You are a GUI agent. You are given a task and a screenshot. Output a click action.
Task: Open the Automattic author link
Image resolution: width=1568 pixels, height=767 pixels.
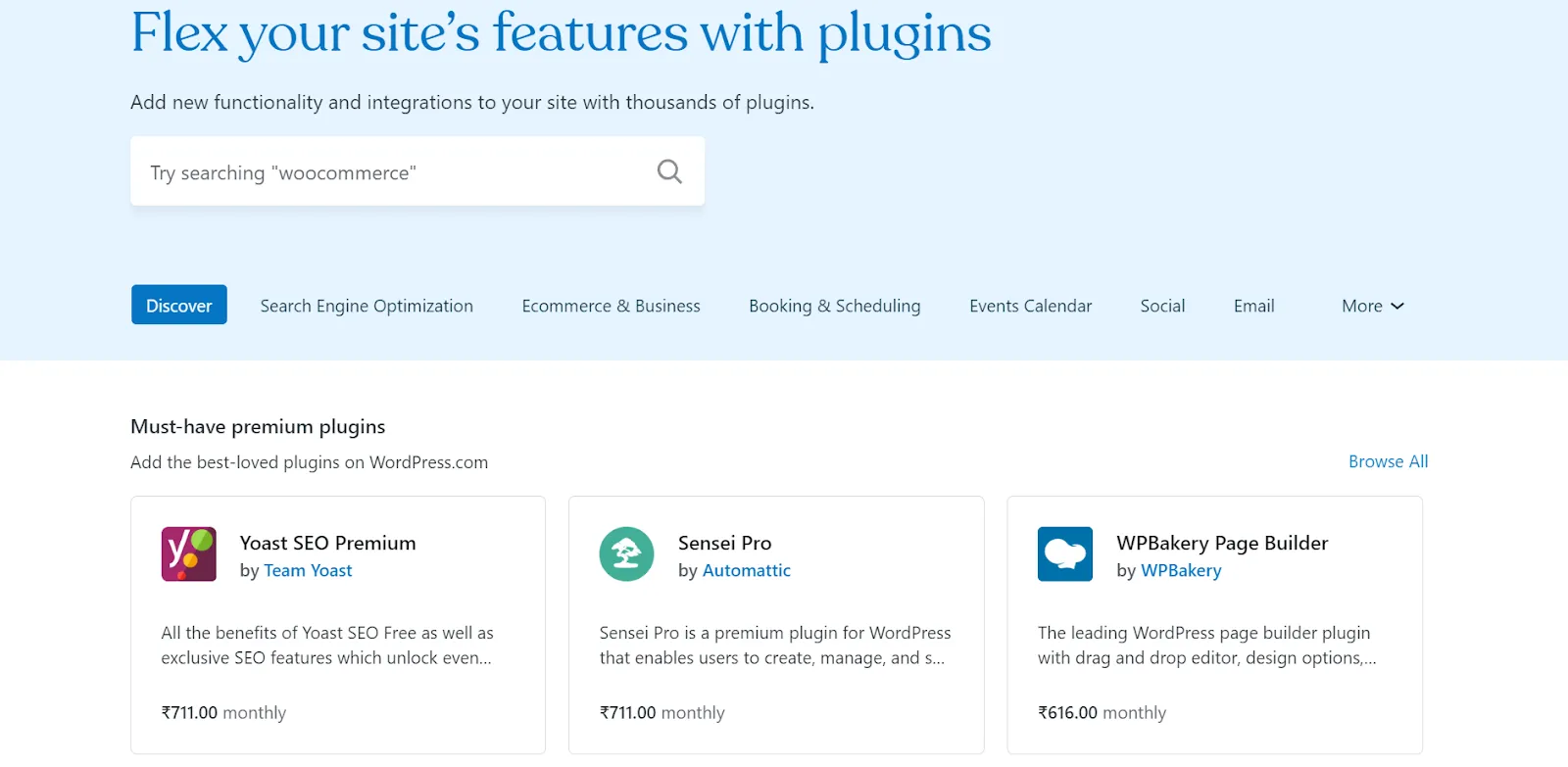[746, 570]
